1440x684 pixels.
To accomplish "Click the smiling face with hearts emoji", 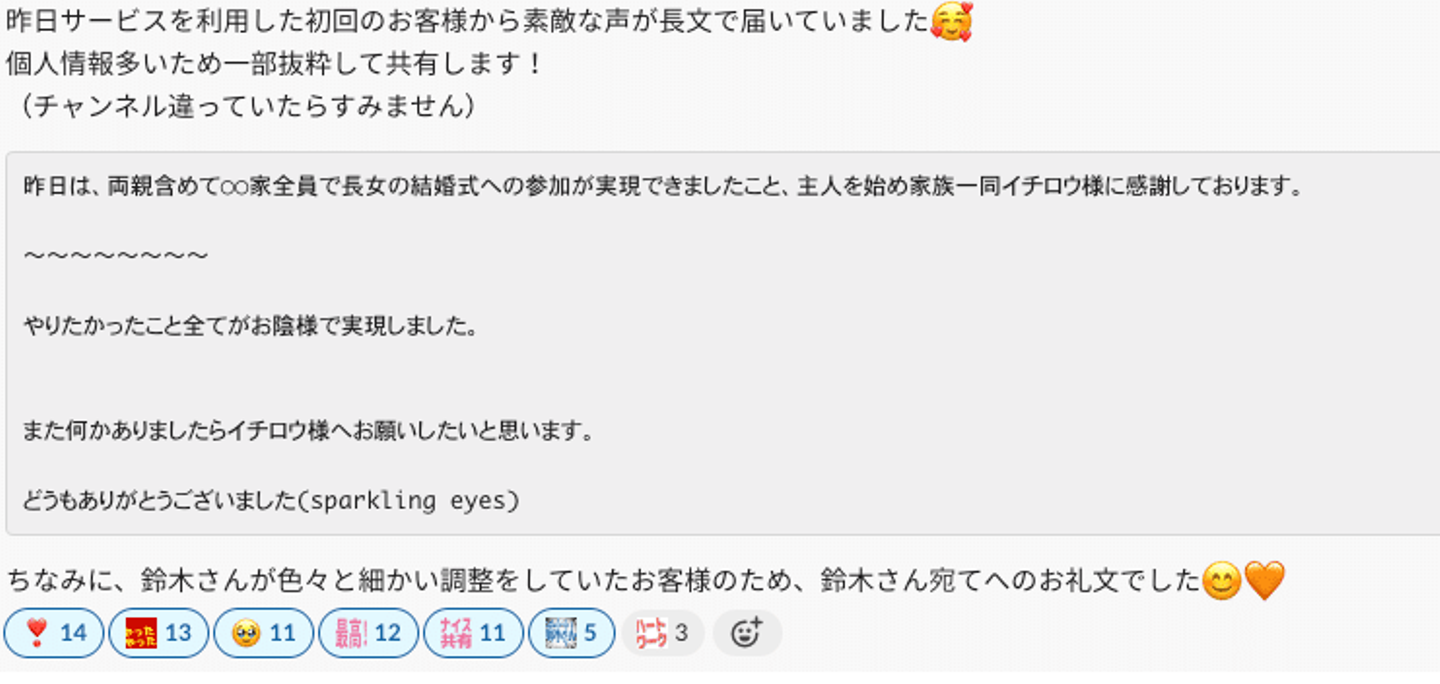I will pos(951,22).
